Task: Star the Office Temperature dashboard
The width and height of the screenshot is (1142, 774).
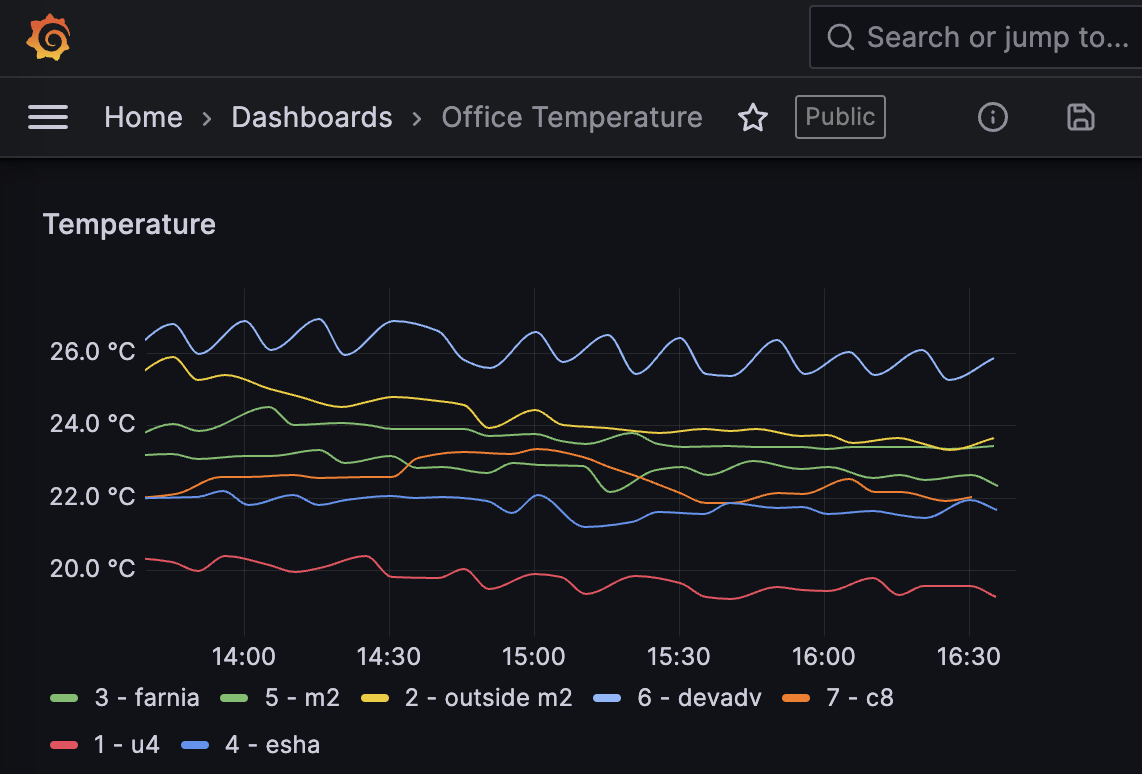Action: 752,118
